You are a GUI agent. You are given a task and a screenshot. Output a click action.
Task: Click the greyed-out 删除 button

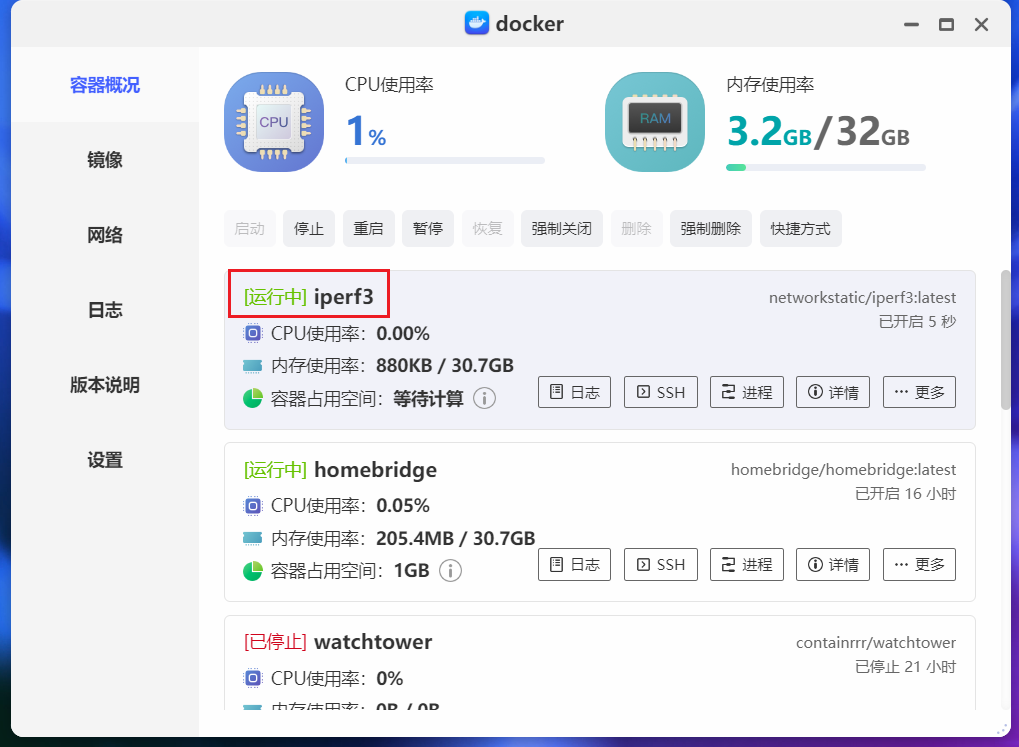pyautogui.click(x=636, y=229)
